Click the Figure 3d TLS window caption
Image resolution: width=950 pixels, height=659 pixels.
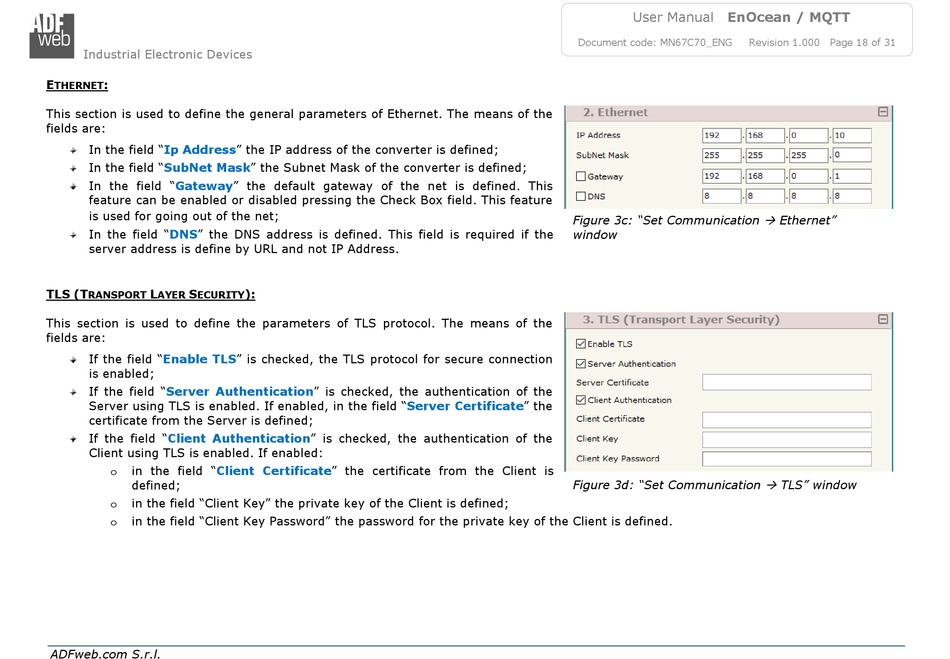(x=715, y=485)
